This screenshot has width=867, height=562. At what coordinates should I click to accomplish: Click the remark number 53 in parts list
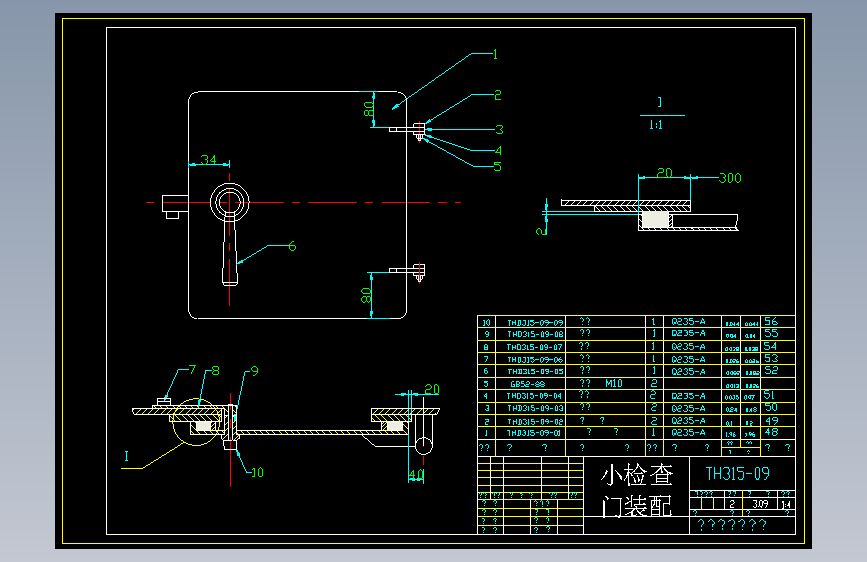point(771,358)
